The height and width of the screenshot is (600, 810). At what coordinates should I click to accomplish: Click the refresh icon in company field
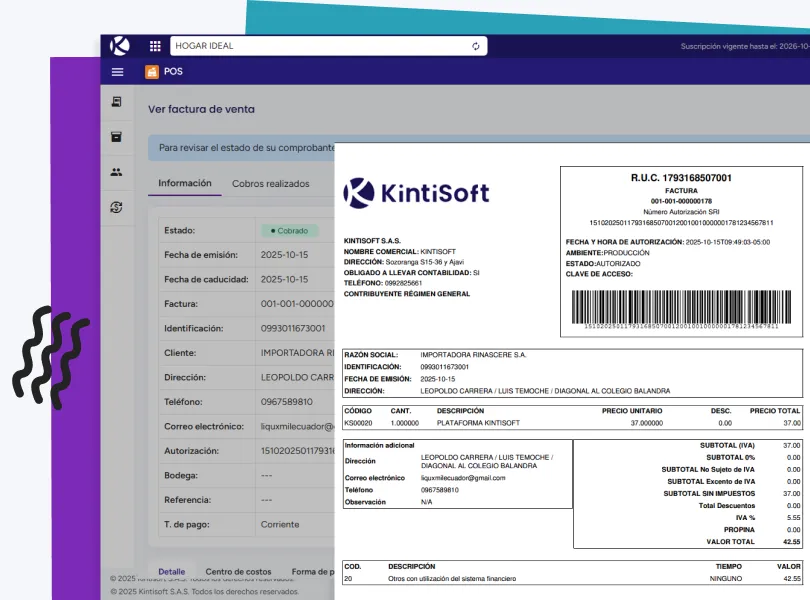tap(476, 46)
